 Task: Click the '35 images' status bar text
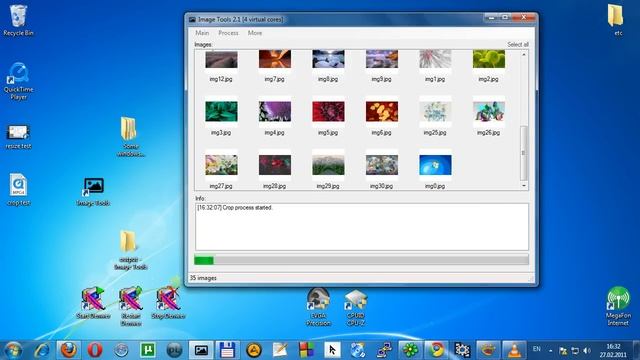[x=203, y=278]
